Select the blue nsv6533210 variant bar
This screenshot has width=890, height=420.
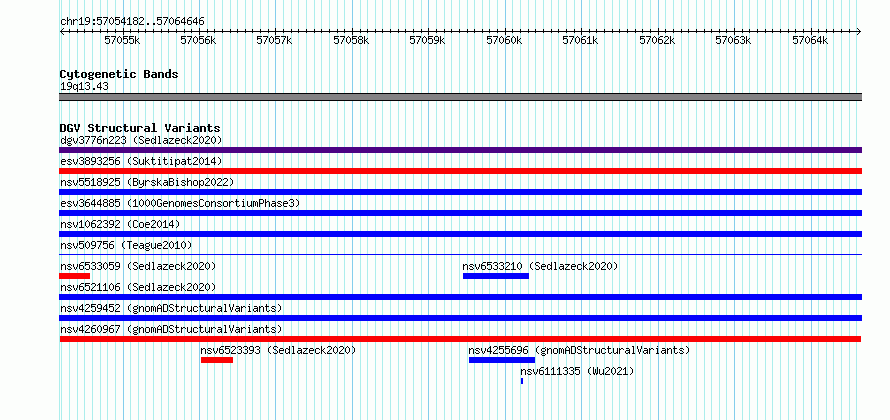tap(496, 276)
